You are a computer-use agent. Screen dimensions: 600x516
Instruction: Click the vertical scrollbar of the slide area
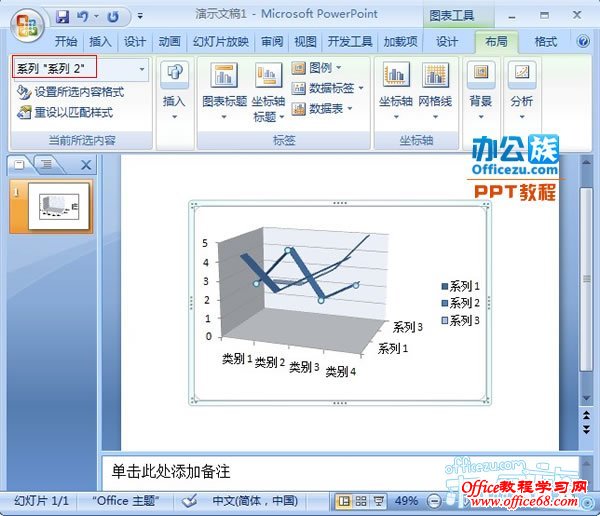point(586,279)
